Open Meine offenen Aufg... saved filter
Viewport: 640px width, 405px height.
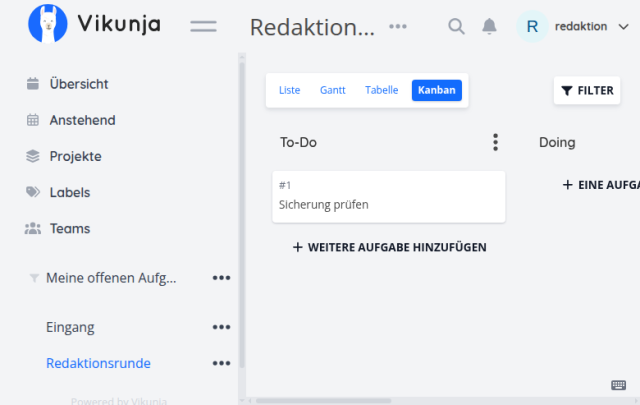tap(111, 278)
